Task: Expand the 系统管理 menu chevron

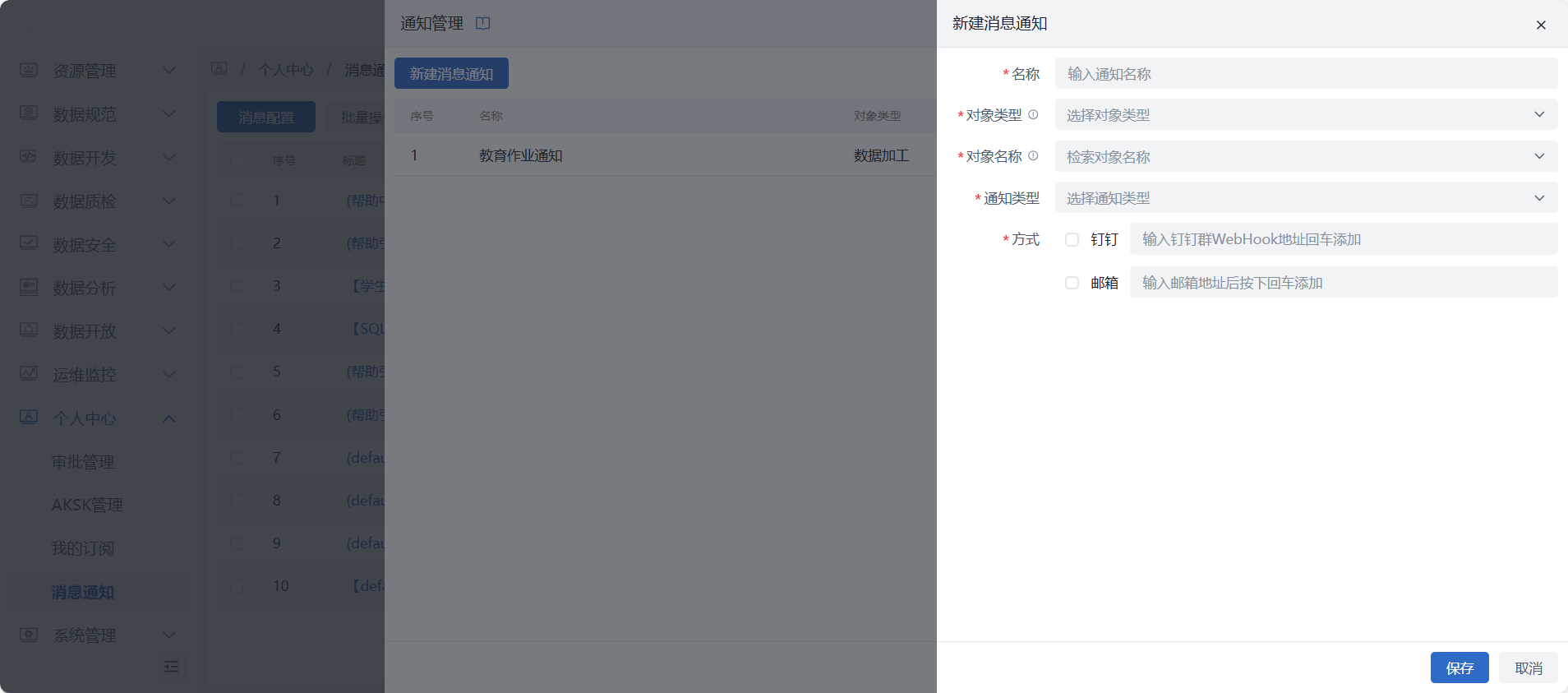Action: click(169, 635)
